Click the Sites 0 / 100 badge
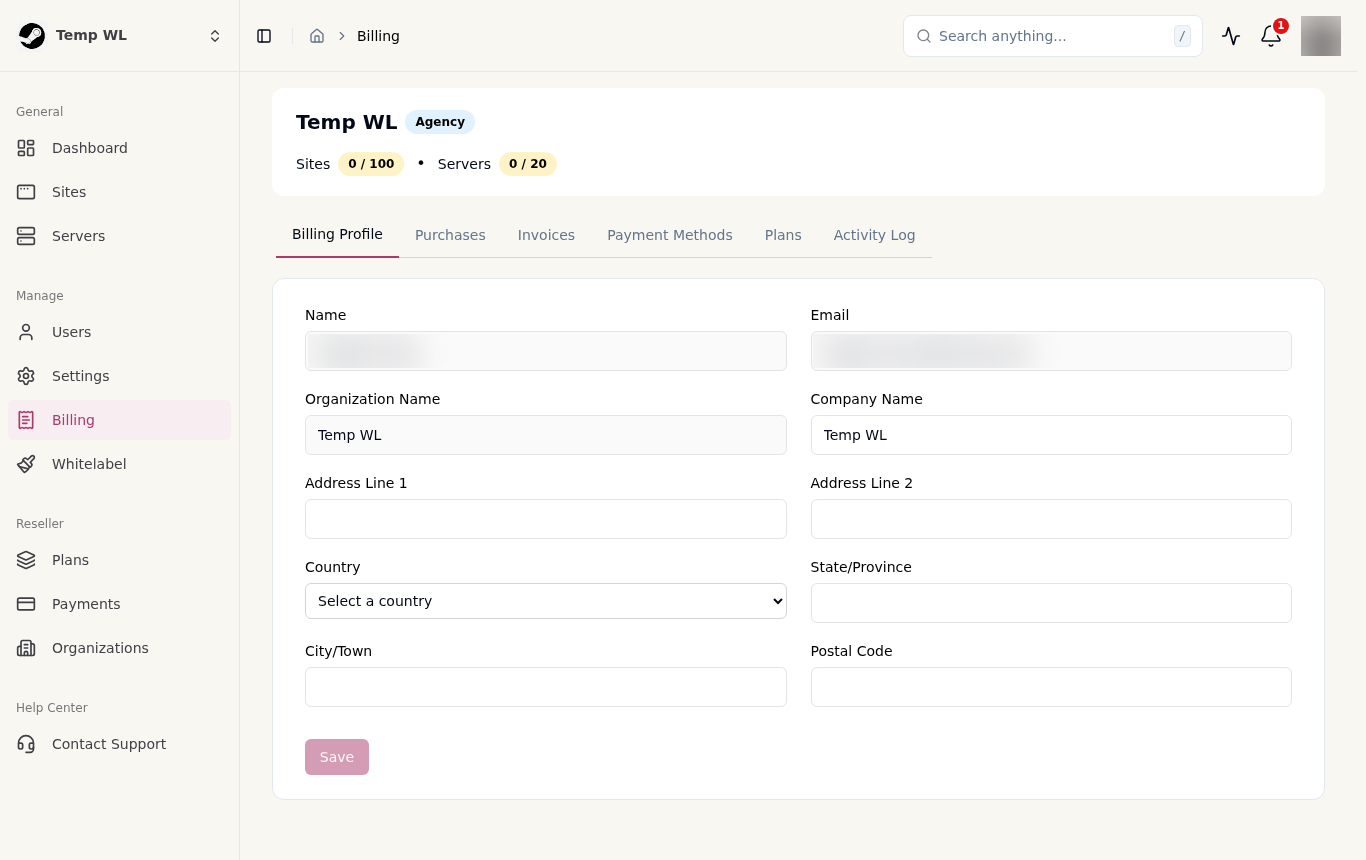Screen dimensions: 1366x860 point(371,164)
